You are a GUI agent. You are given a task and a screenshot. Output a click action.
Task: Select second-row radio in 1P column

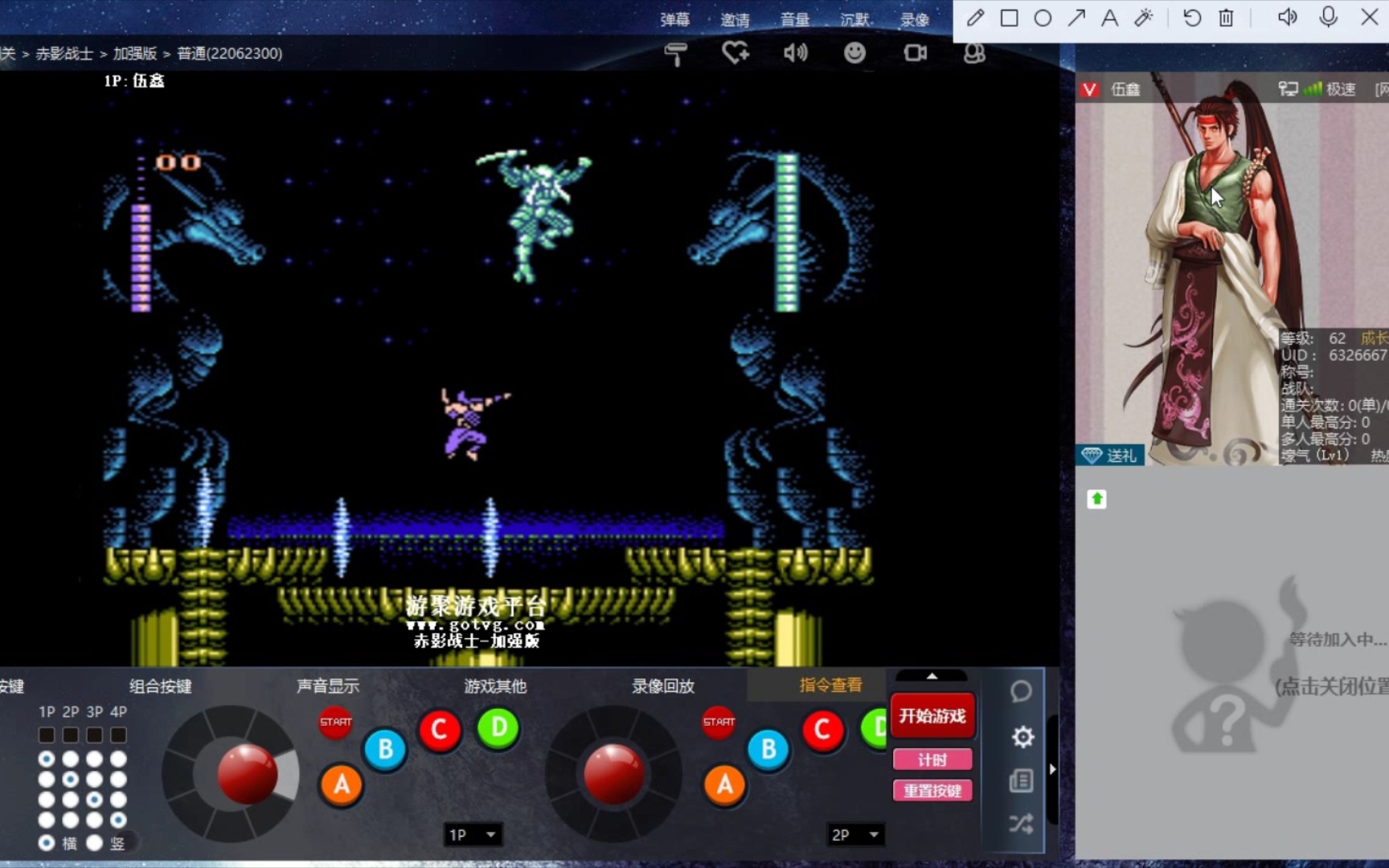tap(47, 779)
